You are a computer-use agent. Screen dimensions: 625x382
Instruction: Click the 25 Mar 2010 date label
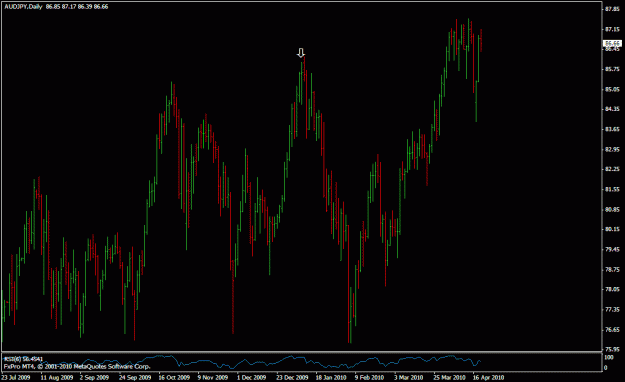pos(449,377)
